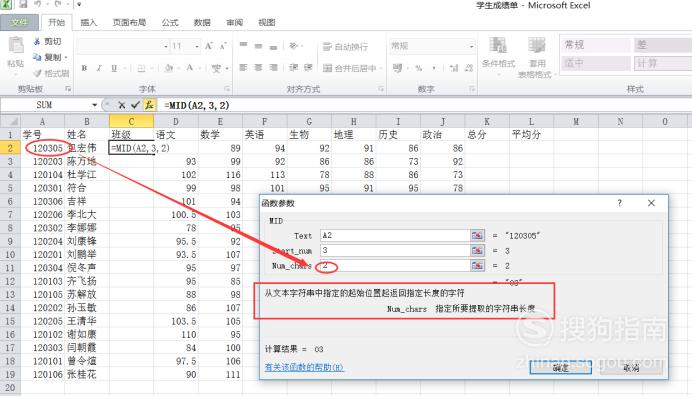Open the number format dropdown (常规)
Screen dimensions: 692x396
[x=471, y=46]
